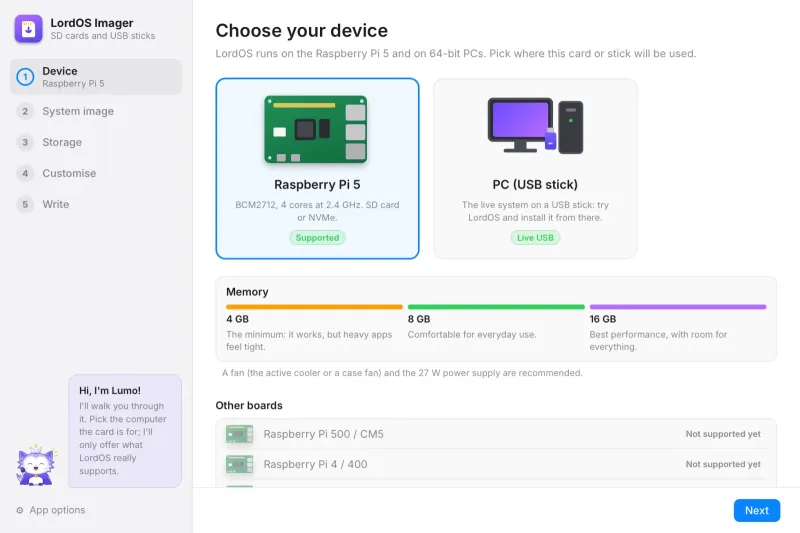Click the Choose your device heading
Viewport: 800px width, 533px height.
[302, 31]
